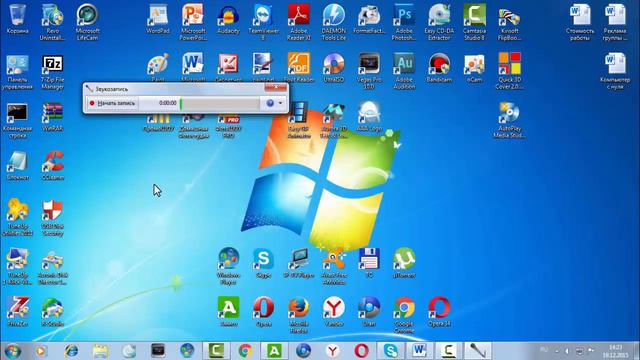Select the Audacity desktop icon
This screenshot has width=640, height=360.
[228, 19]
